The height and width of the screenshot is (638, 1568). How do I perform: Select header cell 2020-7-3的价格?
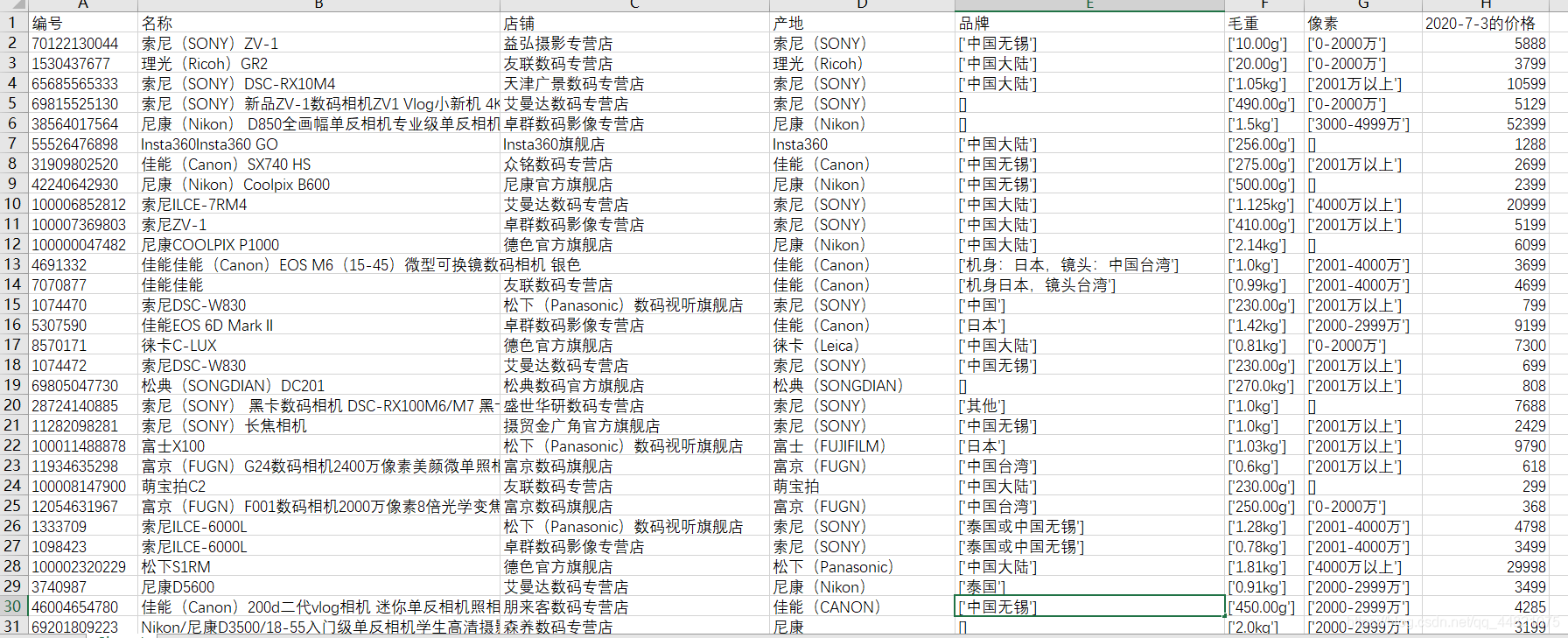pyautogui.click(x=1486, y=23)
